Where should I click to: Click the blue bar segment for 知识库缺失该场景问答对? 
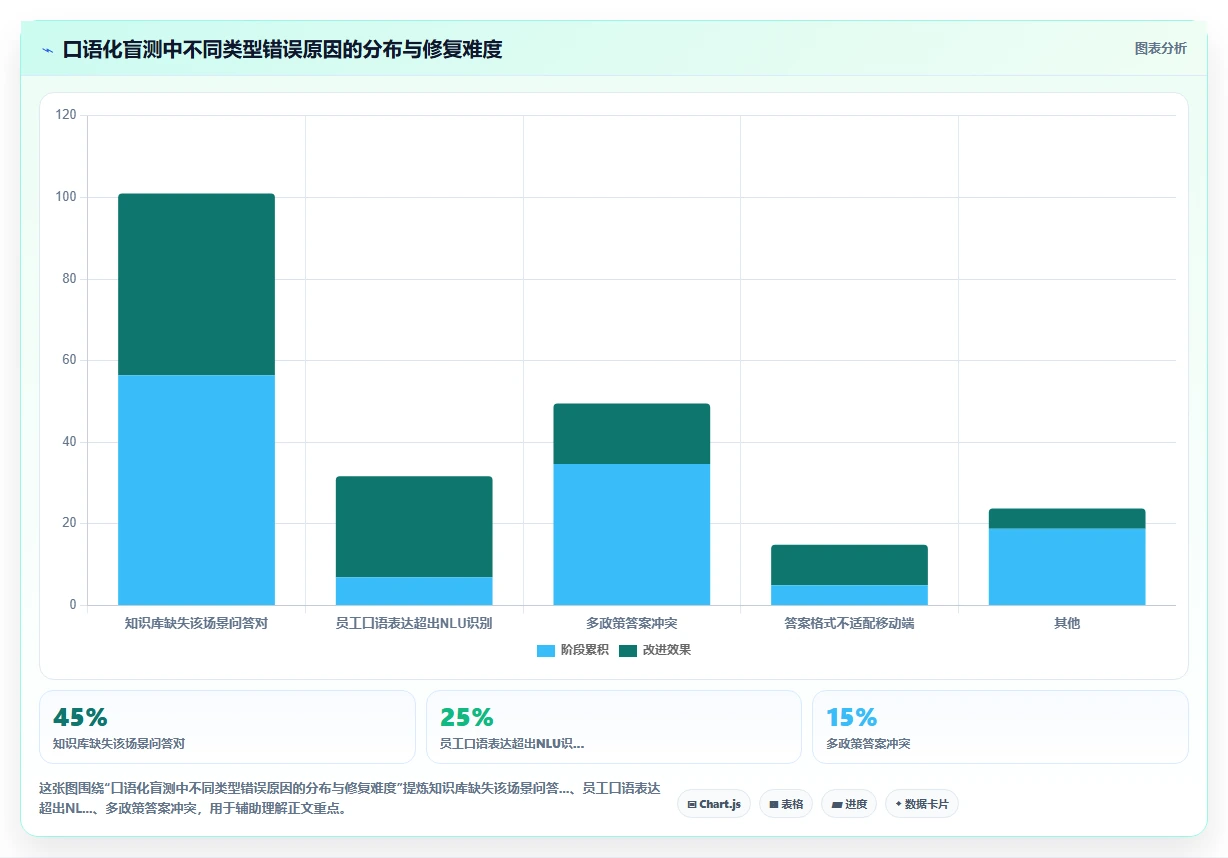coord(196,490)
